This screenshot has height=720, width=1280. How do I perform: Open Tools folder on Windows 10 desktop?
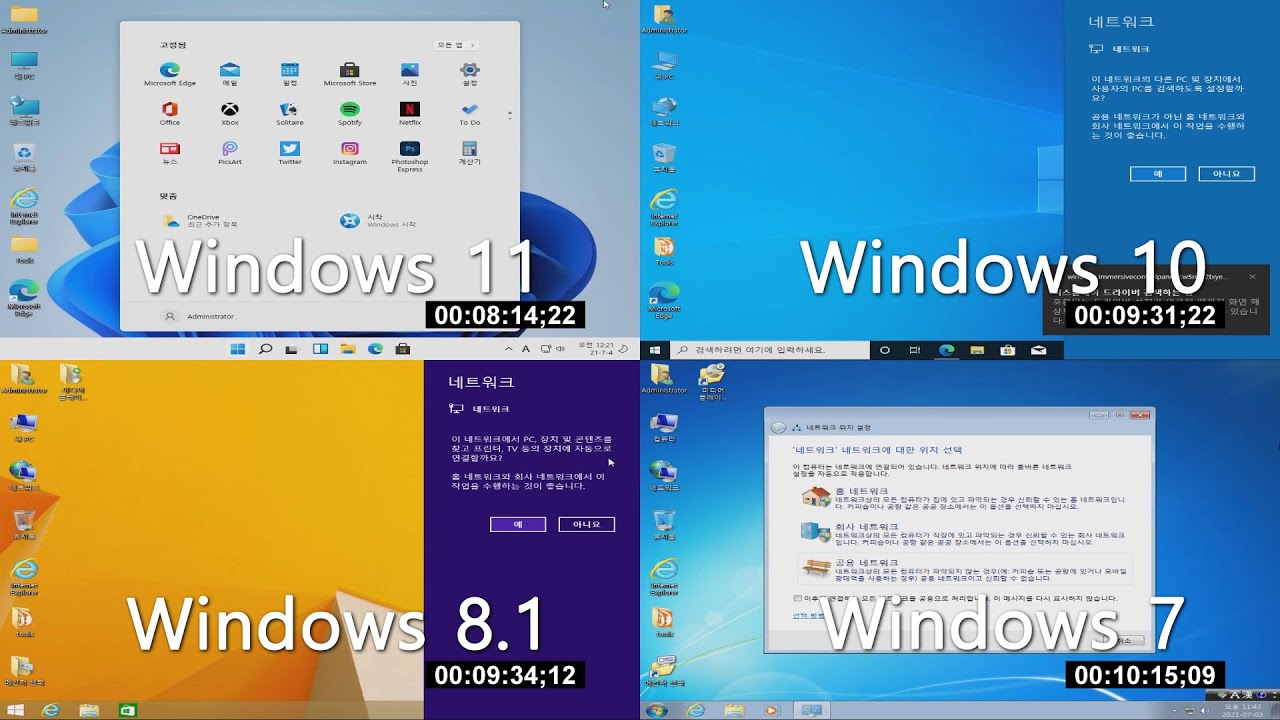coord(664,251)
